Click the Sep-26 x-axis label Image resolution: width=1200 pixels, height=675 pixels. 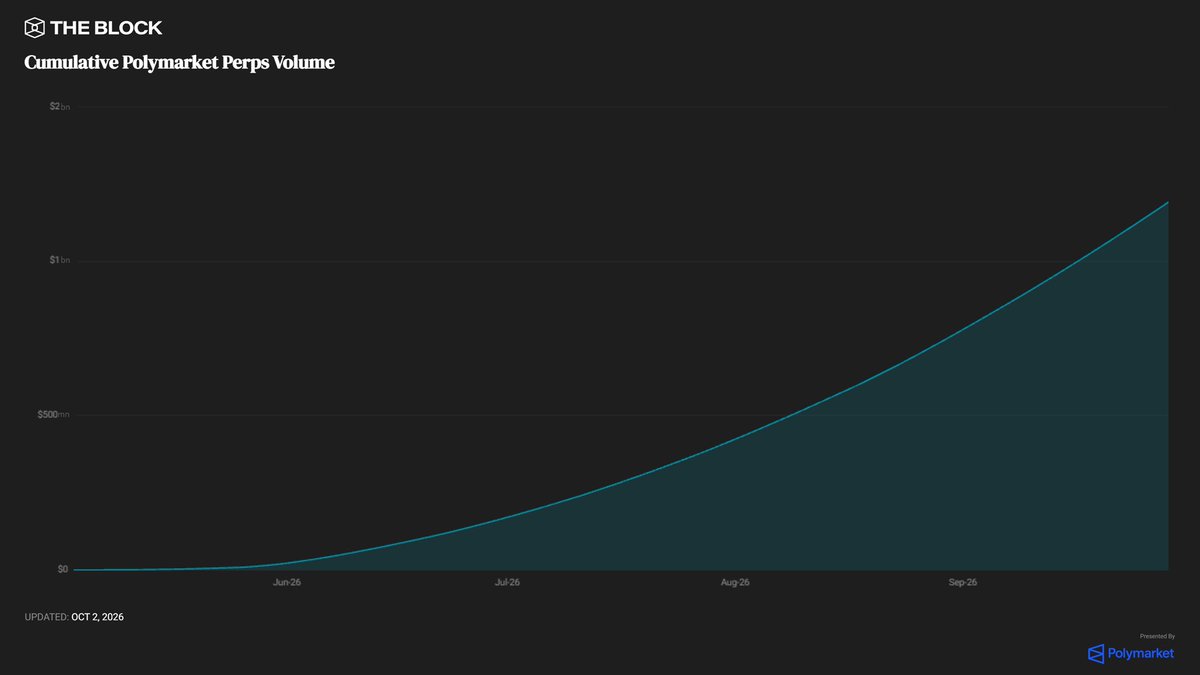click(963, 581)
